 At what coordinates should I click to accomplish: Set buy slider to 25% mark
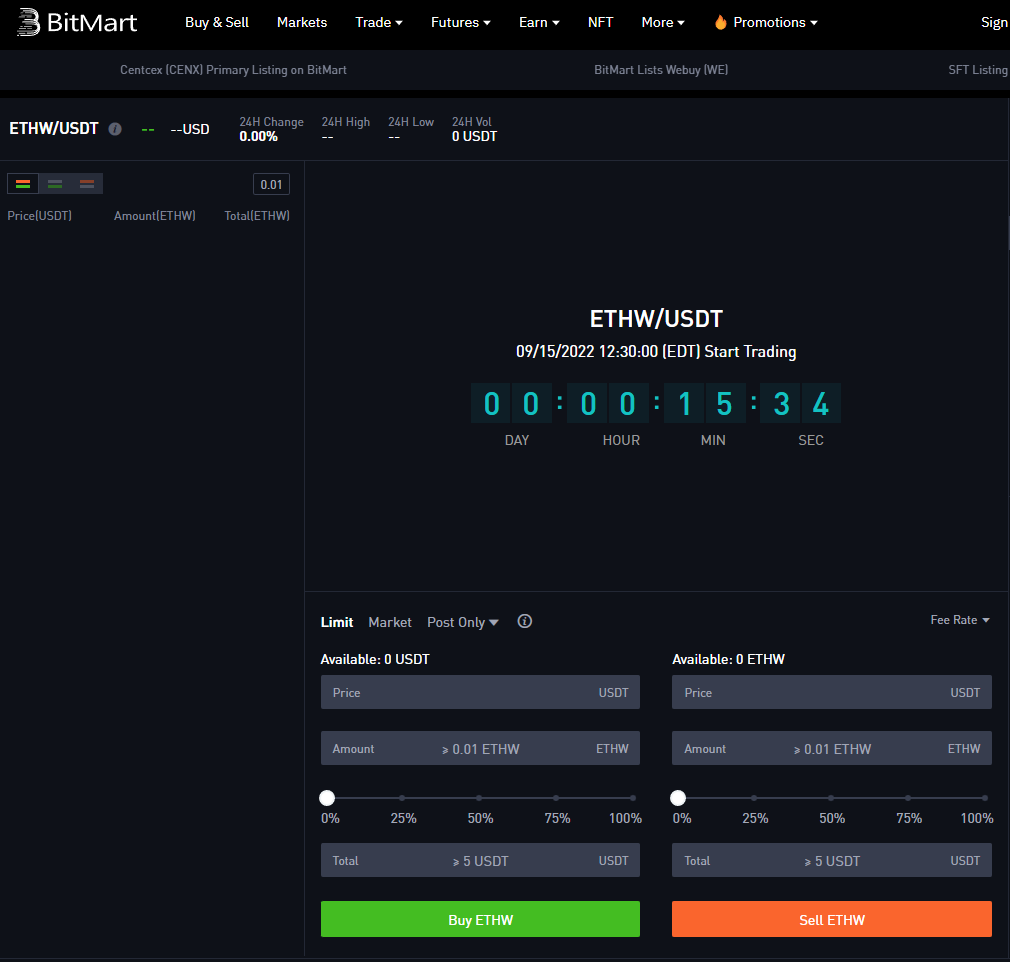point(403,798)
